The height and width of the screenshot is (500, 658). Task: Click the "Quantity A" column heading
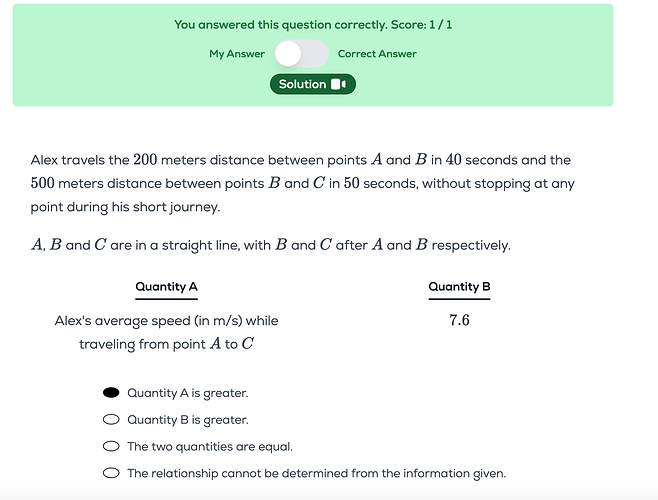pos(166,287)
